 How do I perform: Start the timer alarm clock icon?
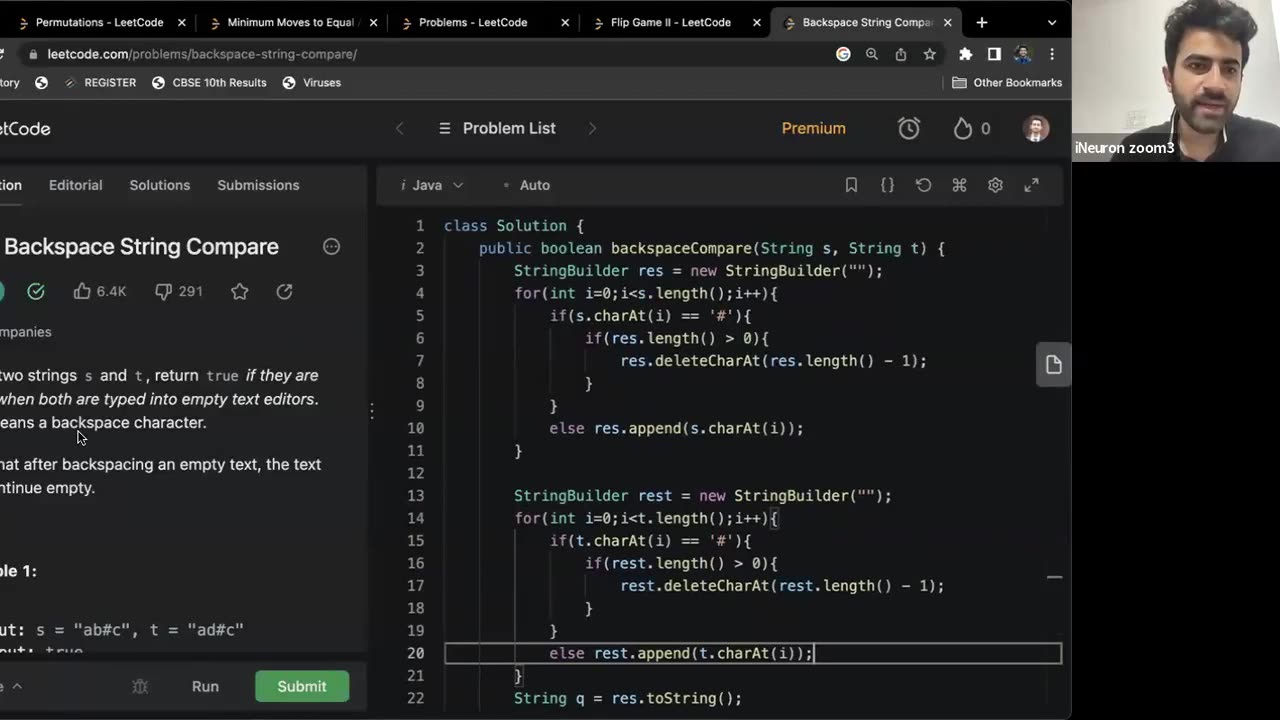(x=909, y=128)
